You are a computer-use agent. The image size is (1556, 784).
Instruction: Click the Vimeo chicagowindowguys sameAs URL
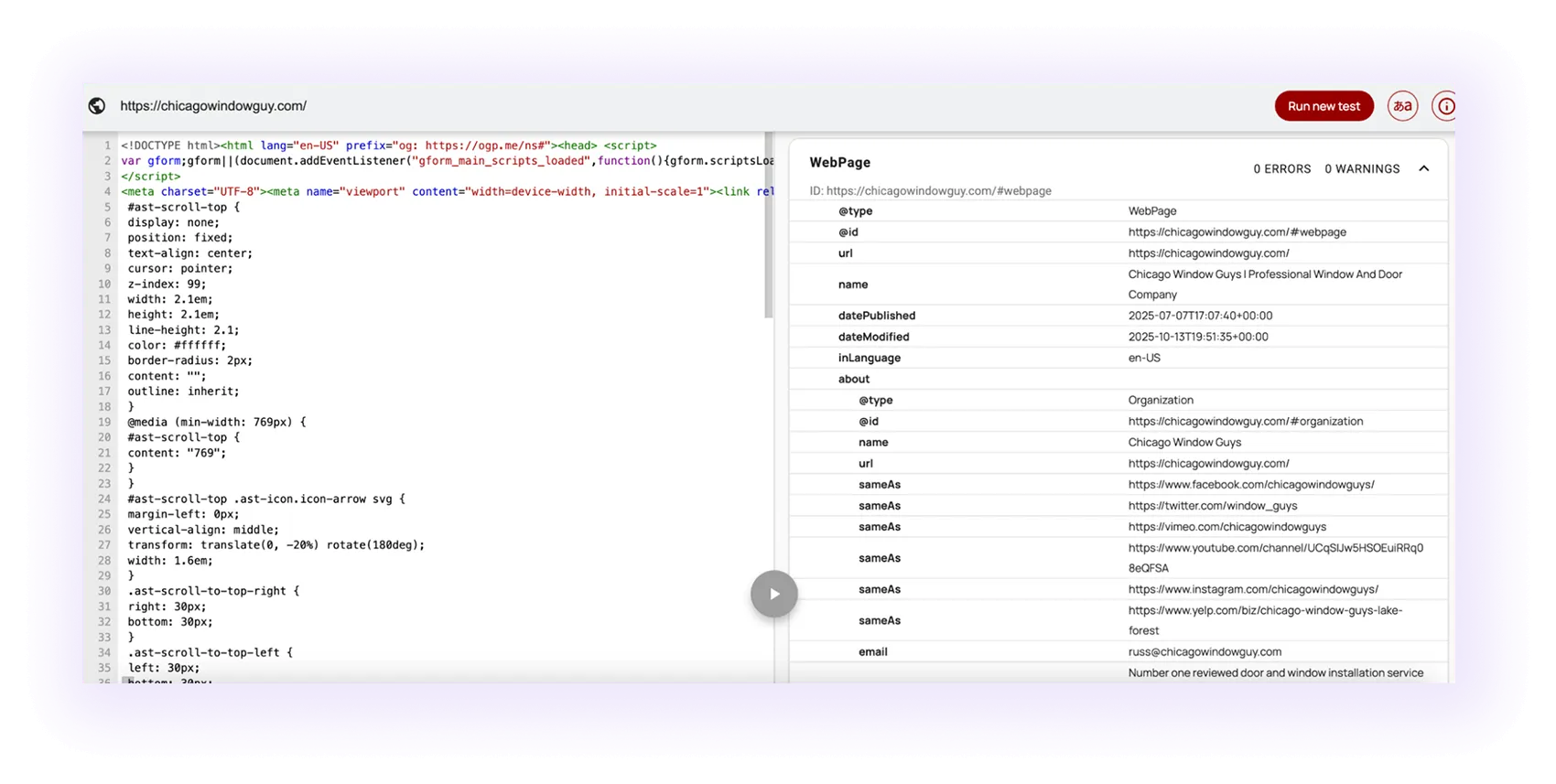coord(1227,526)
